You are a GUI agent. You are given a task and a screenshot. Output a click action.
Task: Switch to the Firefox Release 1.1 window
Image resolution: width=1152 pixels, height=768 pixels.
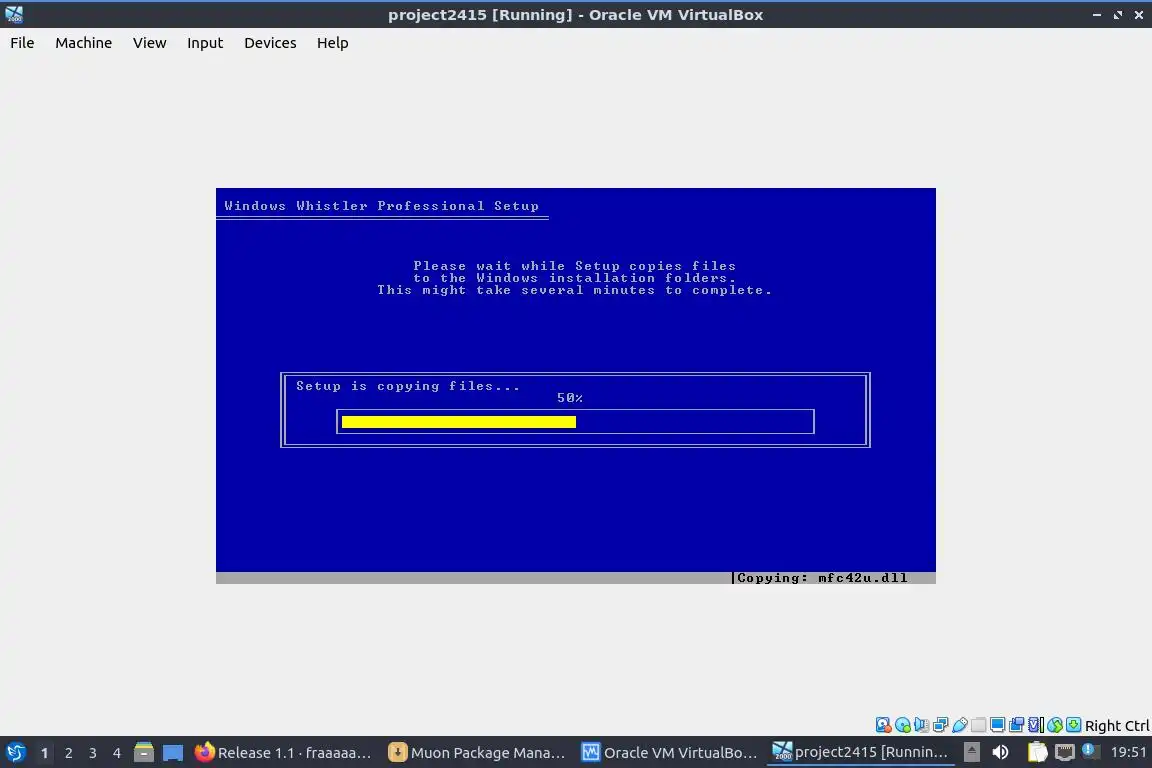tap(283, 752)
